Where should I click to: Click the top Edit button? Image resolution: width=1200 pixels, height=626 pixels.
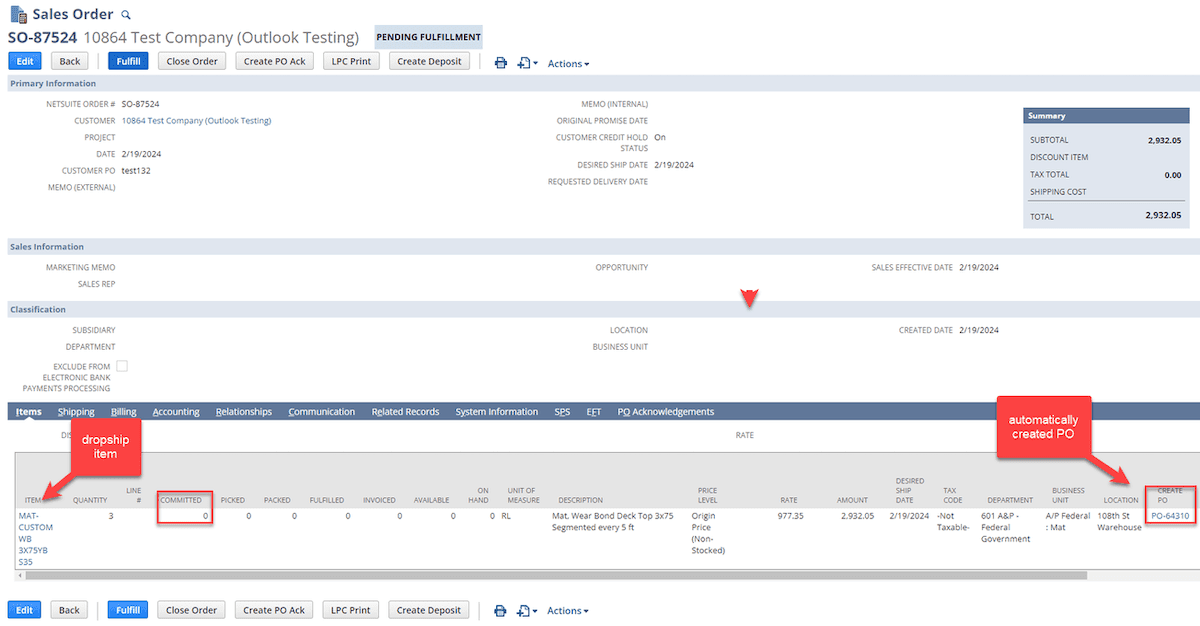tap(25, 61)
